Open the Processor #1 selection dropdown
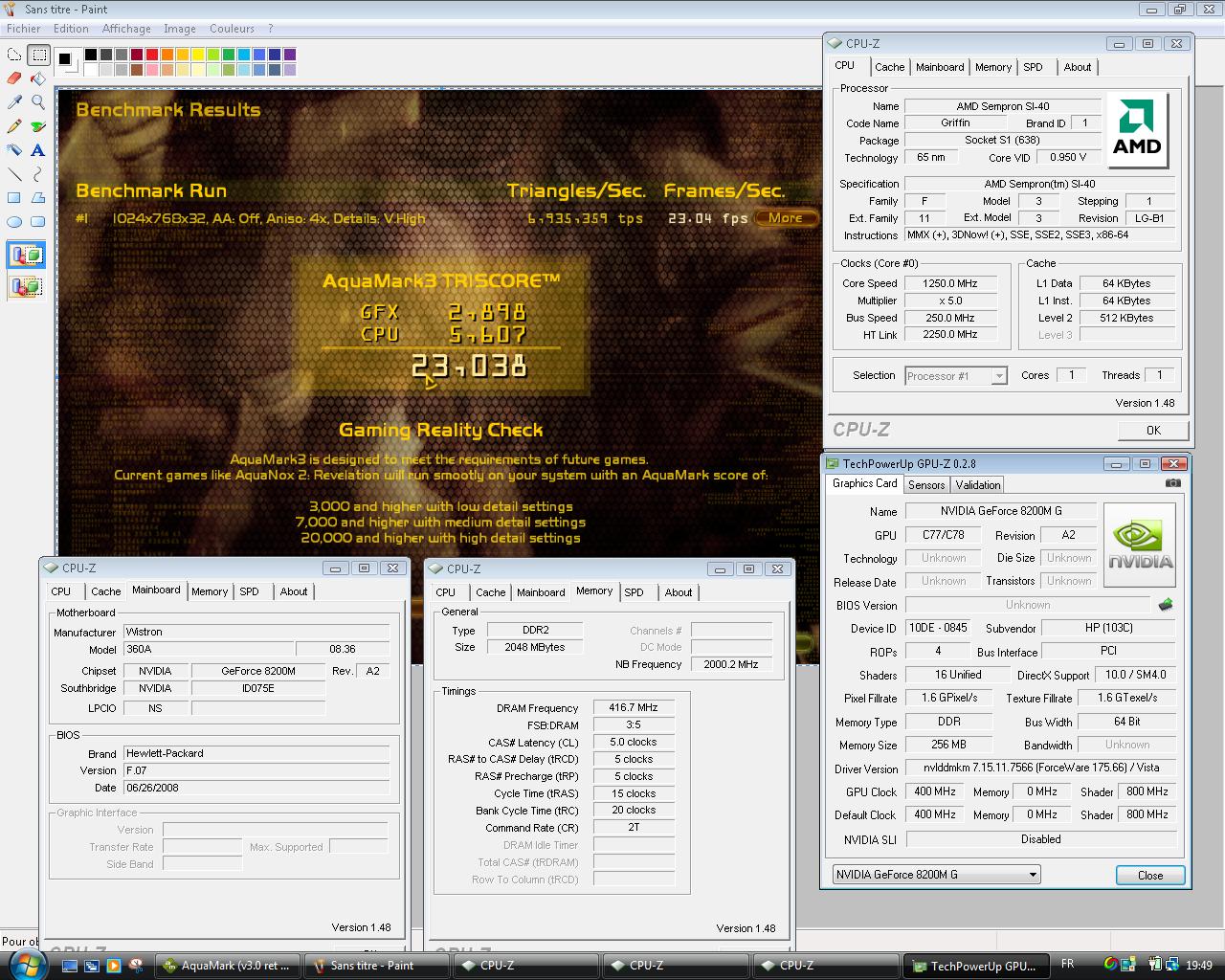 point(956,376)
